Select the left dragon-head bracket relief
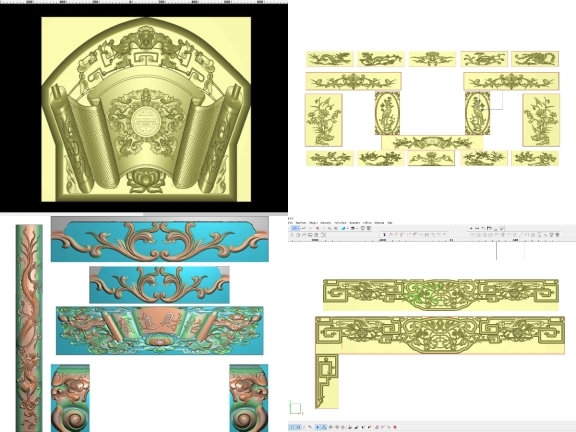The width and height of the screenshot is (576, 432). 70,398
